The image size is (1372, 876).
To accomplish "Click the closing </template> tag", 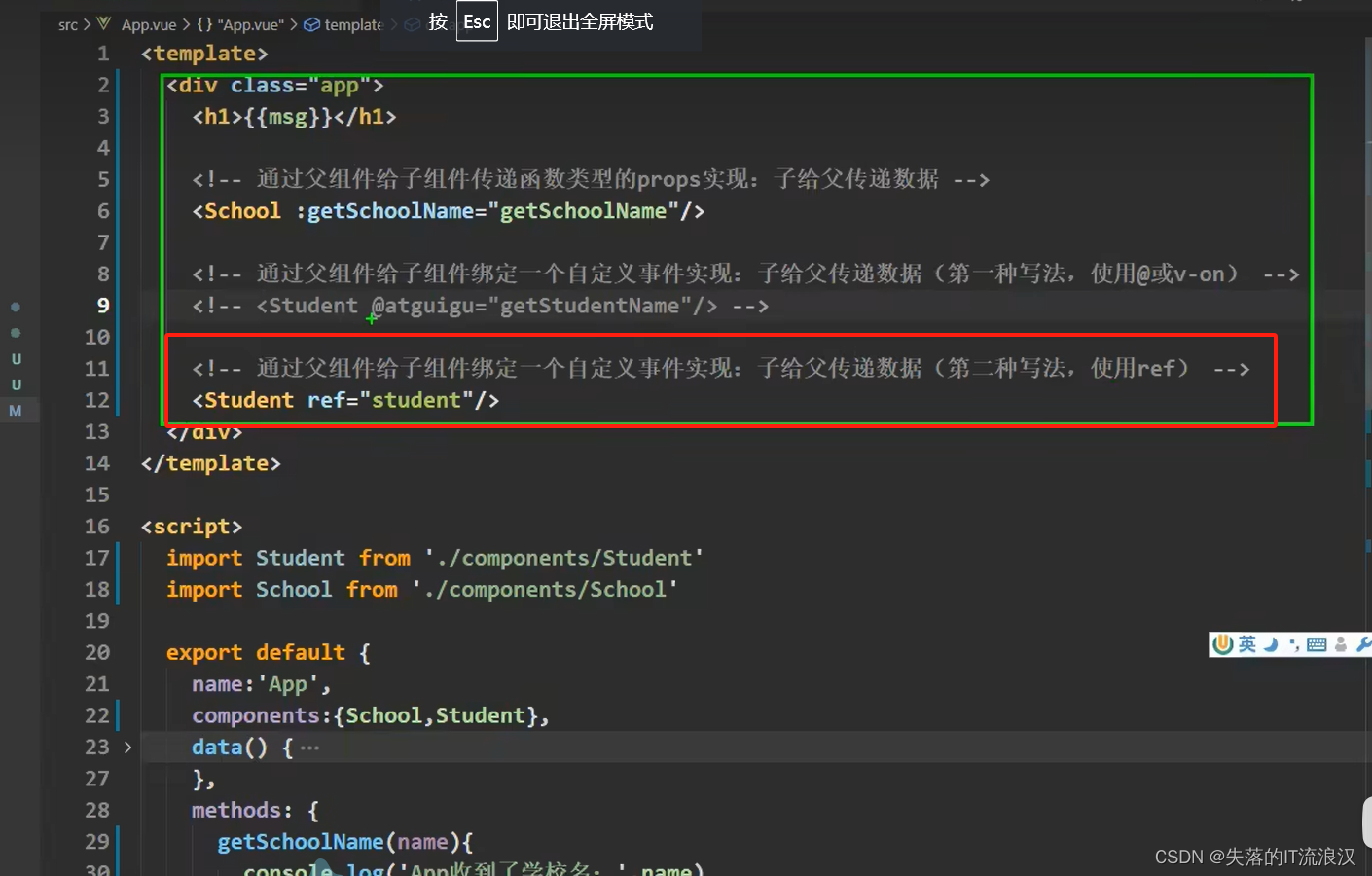I will click(211, 463).
